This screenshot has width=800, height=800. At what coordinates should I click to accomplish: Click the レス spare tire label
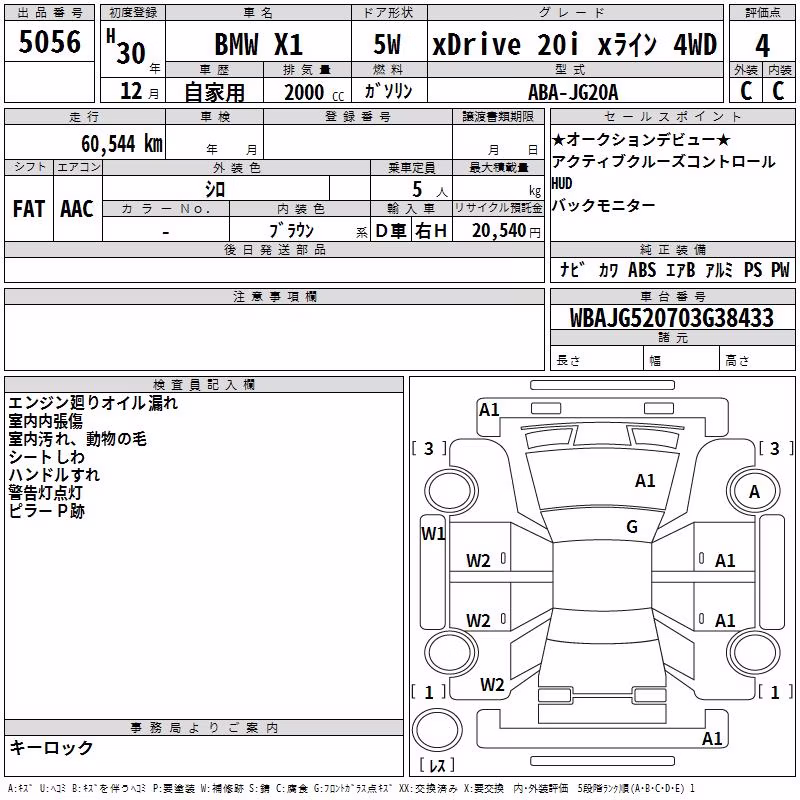[x=437, y=764]
